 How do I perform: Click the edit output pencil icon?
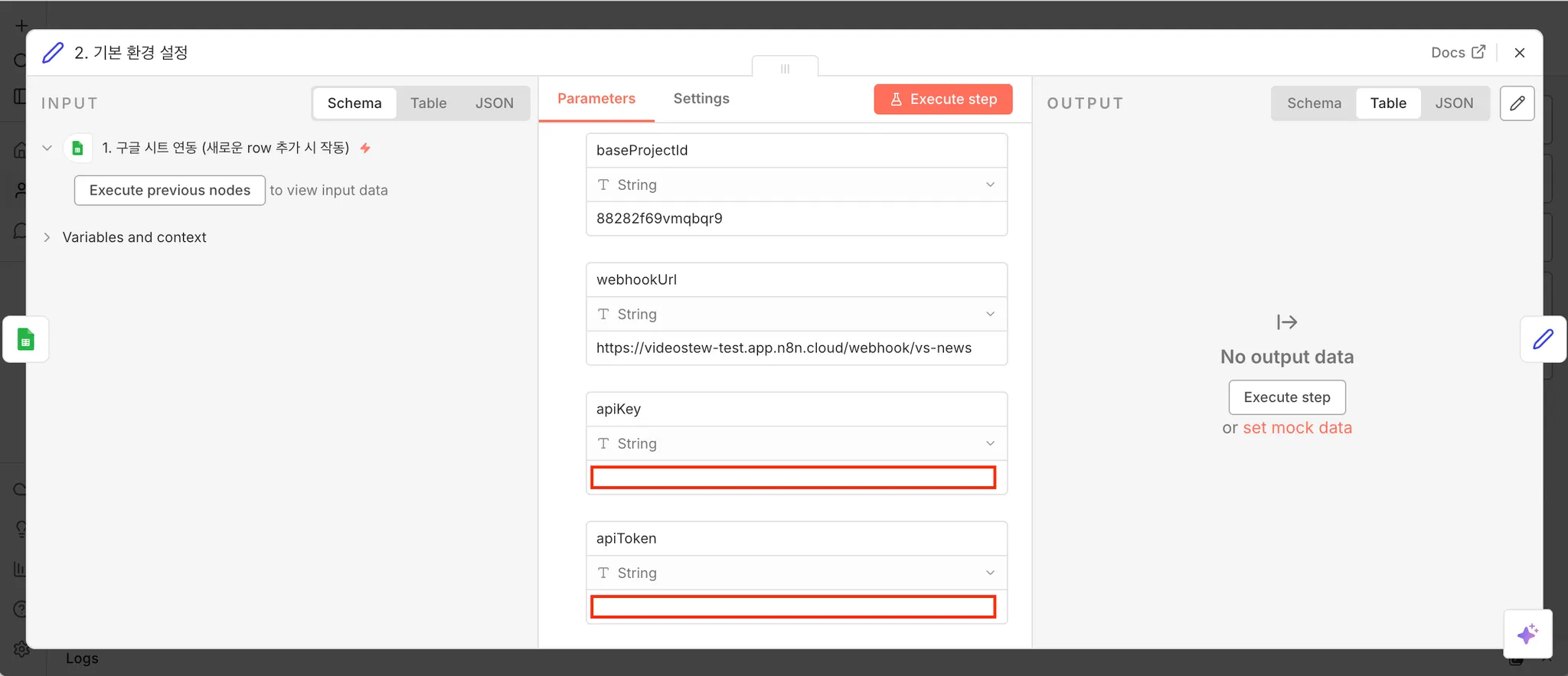click(x=1517, y=103)
